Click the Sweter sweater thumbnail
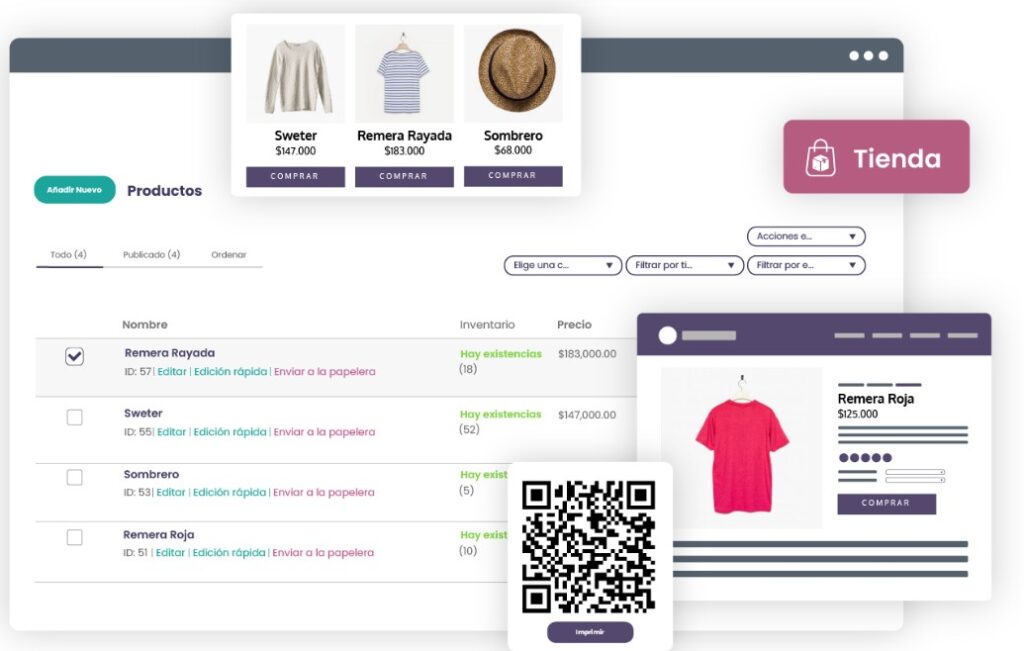 click(295, 74)
